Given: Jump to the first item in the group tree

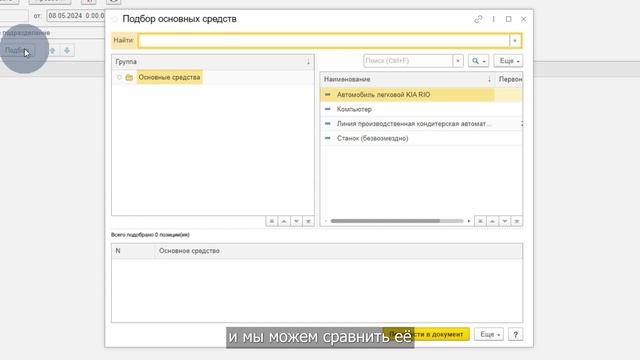Looking at the screenshot, I should pos(271,221).
